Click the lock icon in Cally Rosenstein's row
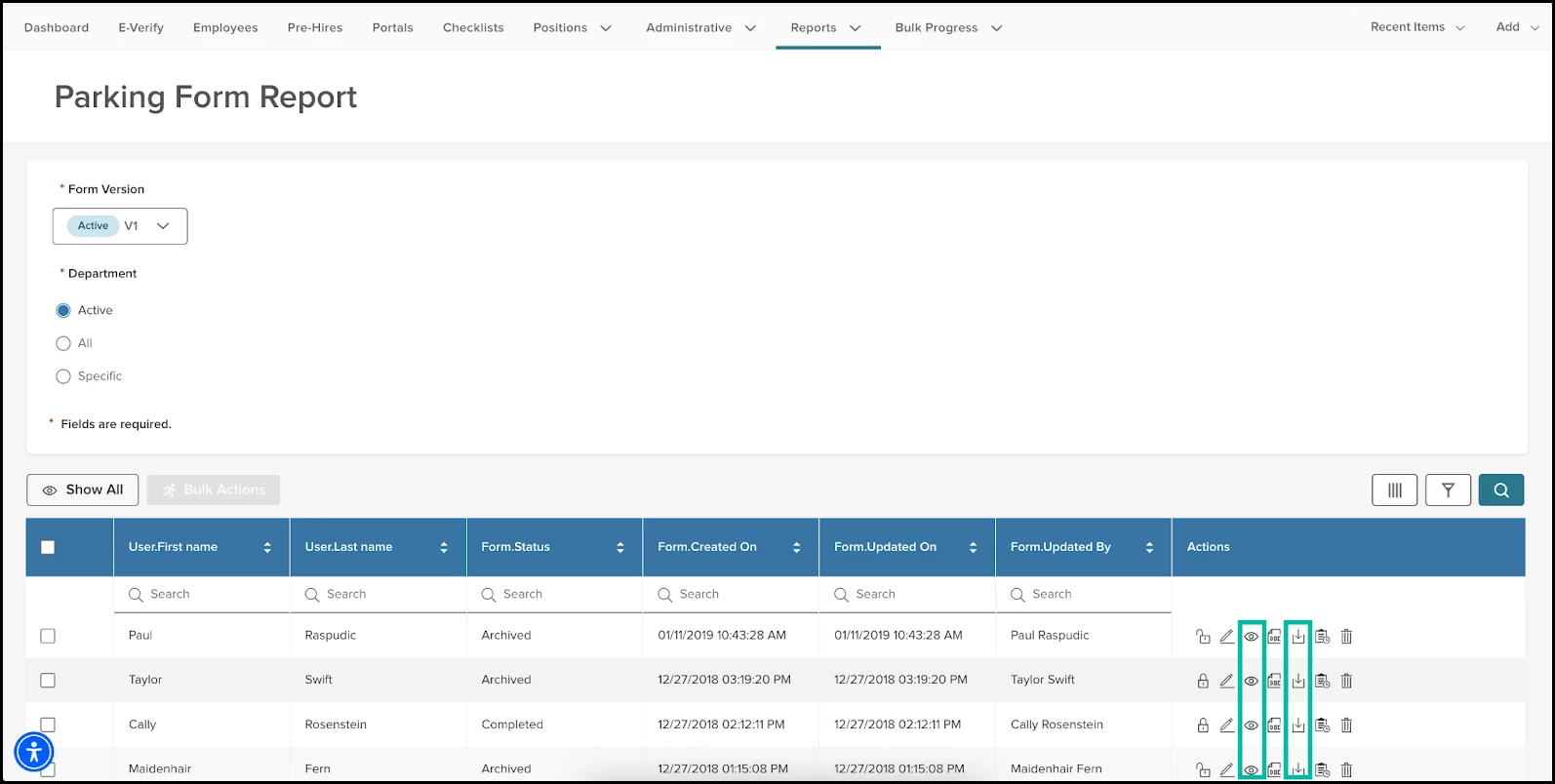 tap(1203, 725)
